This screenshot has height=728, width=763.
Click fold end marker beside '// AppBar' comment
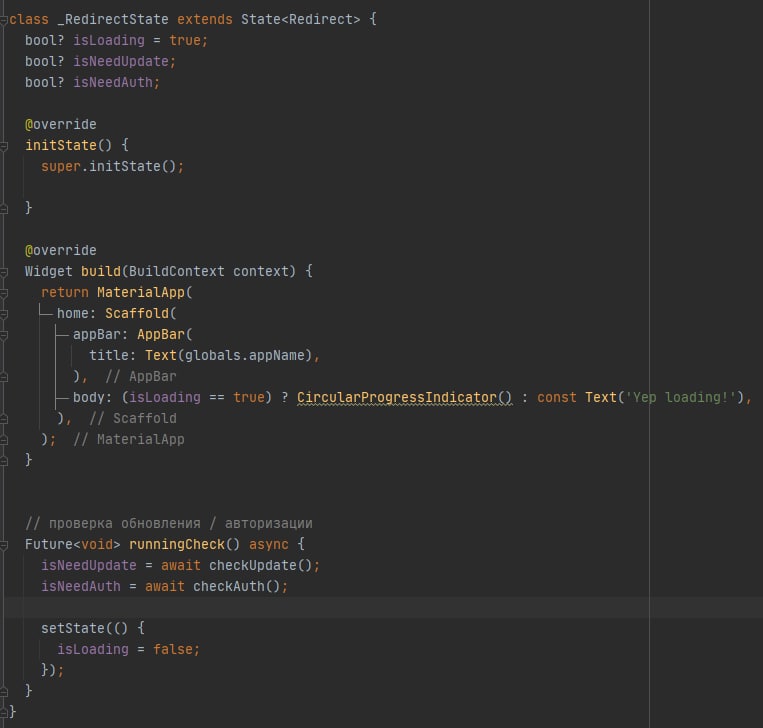[3, 377]
